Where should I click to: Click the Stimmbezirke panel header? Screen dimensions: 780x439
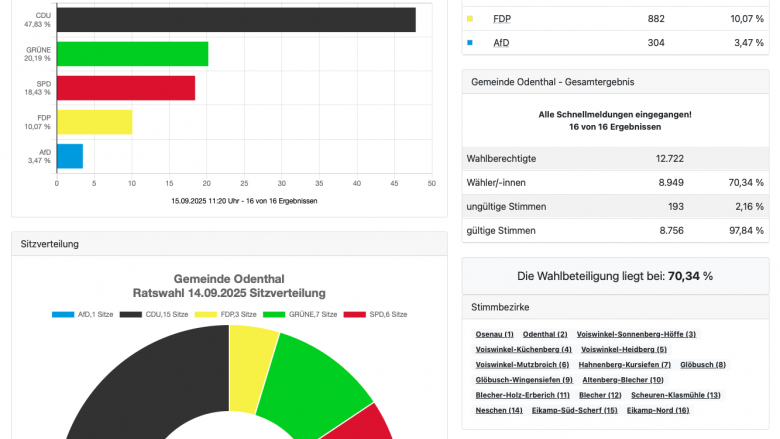click(x=615, y=307)
